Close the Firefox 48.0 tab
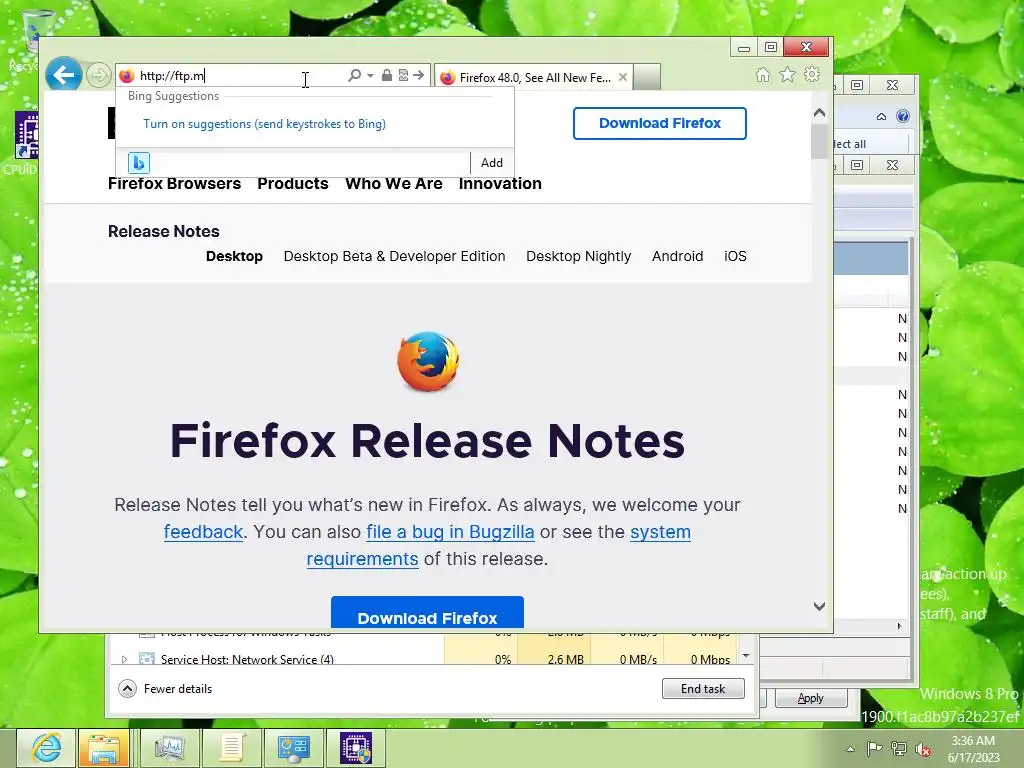1024x768 pixels. click(623, 77)
